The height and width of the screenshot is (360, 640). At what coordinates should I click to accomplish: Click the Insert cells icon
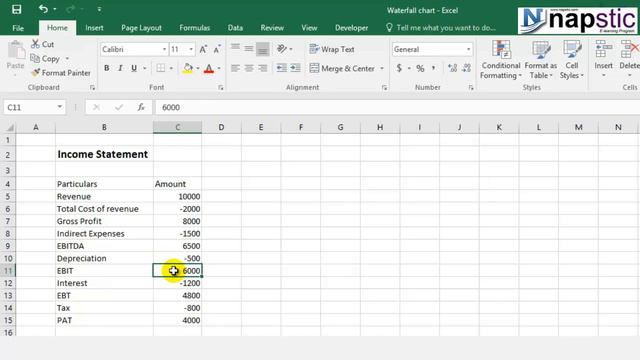click(603, 50)
